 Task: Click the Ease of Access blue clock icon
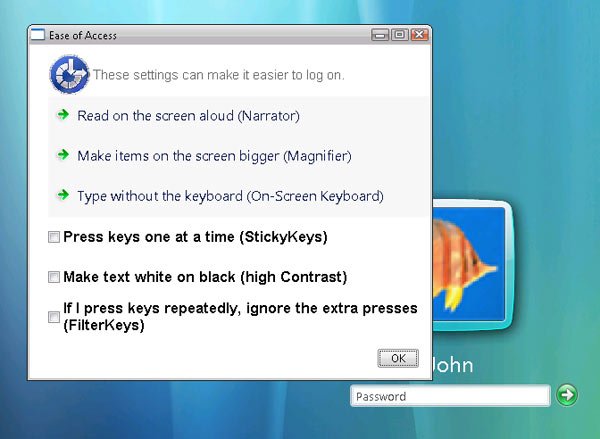point(69,75)
